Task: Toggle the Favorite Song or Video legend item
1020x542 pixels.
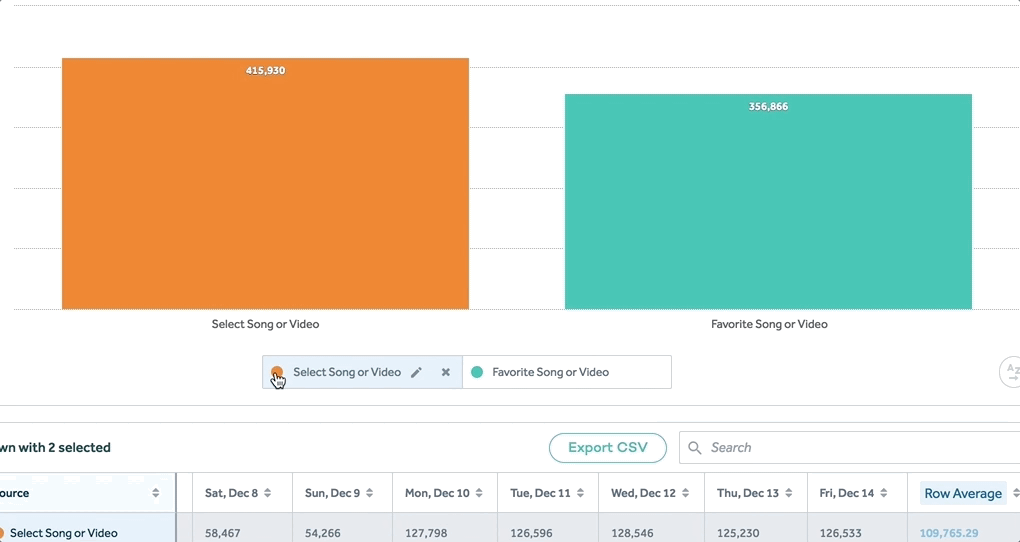Action: (550, 372)
